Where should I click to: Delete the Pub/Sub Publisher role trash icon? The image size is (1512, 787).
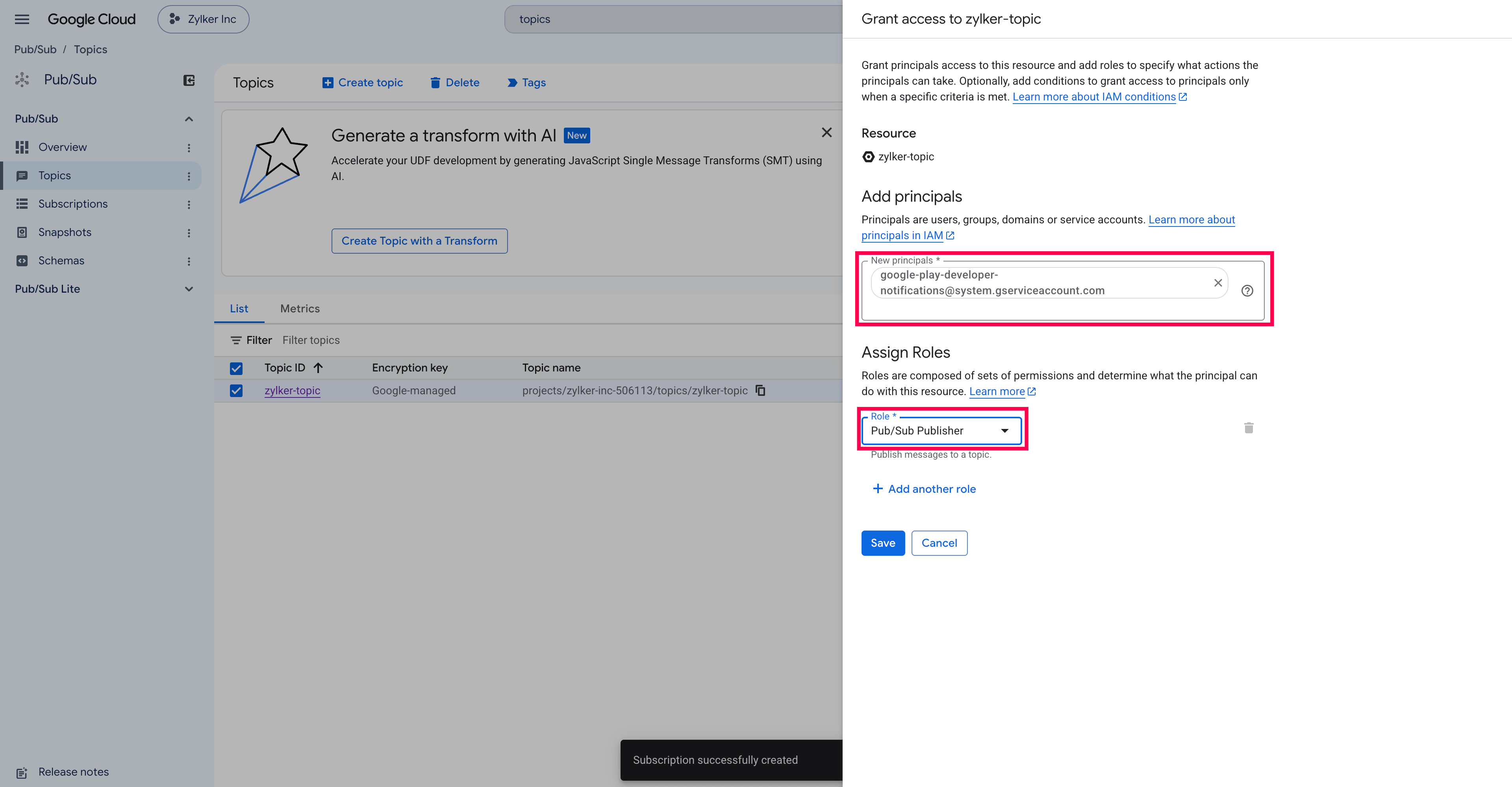click(1249, 428)
